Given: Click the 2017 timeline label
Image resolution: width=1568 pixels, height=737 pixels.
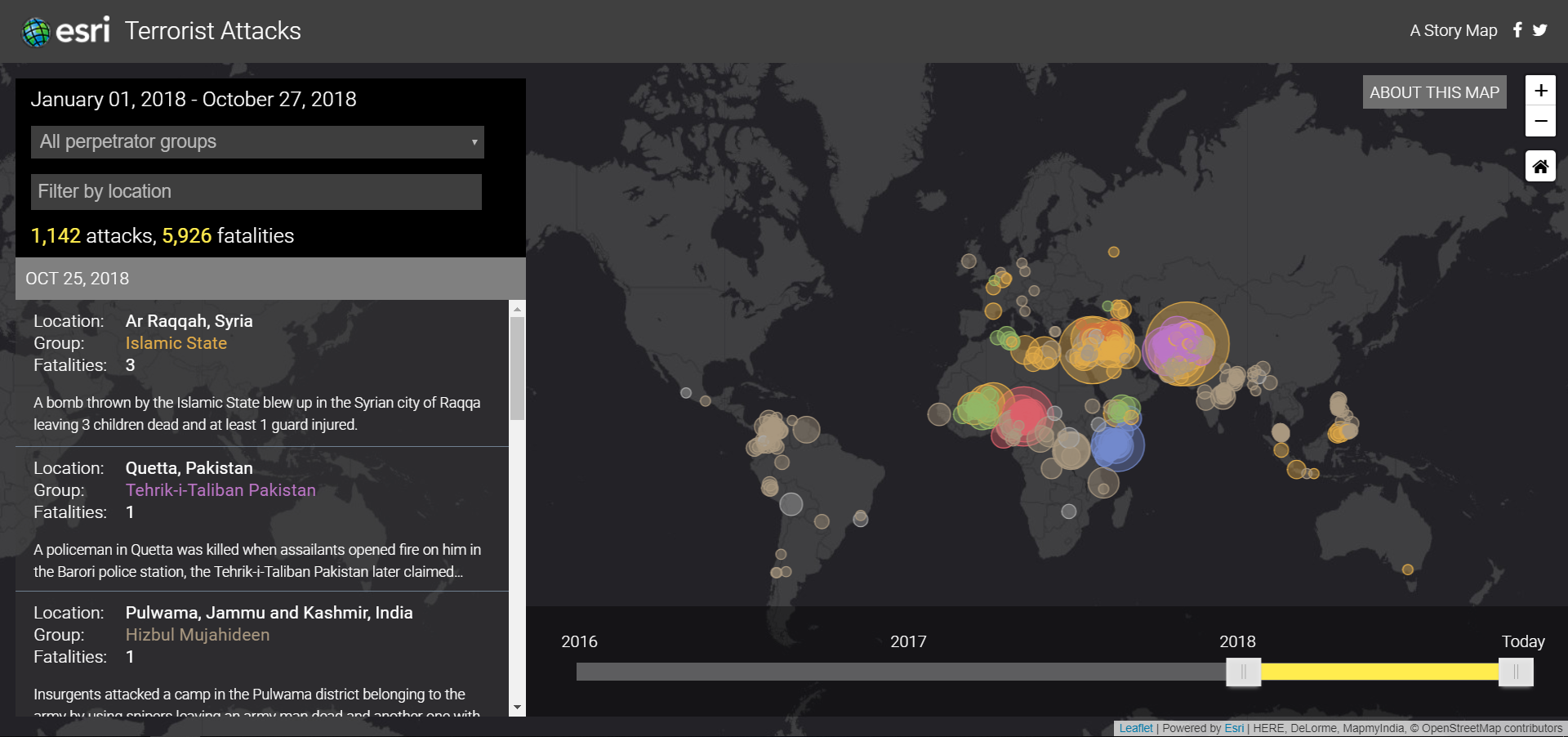Looking at the screenshot, I should tap(908, 641).
